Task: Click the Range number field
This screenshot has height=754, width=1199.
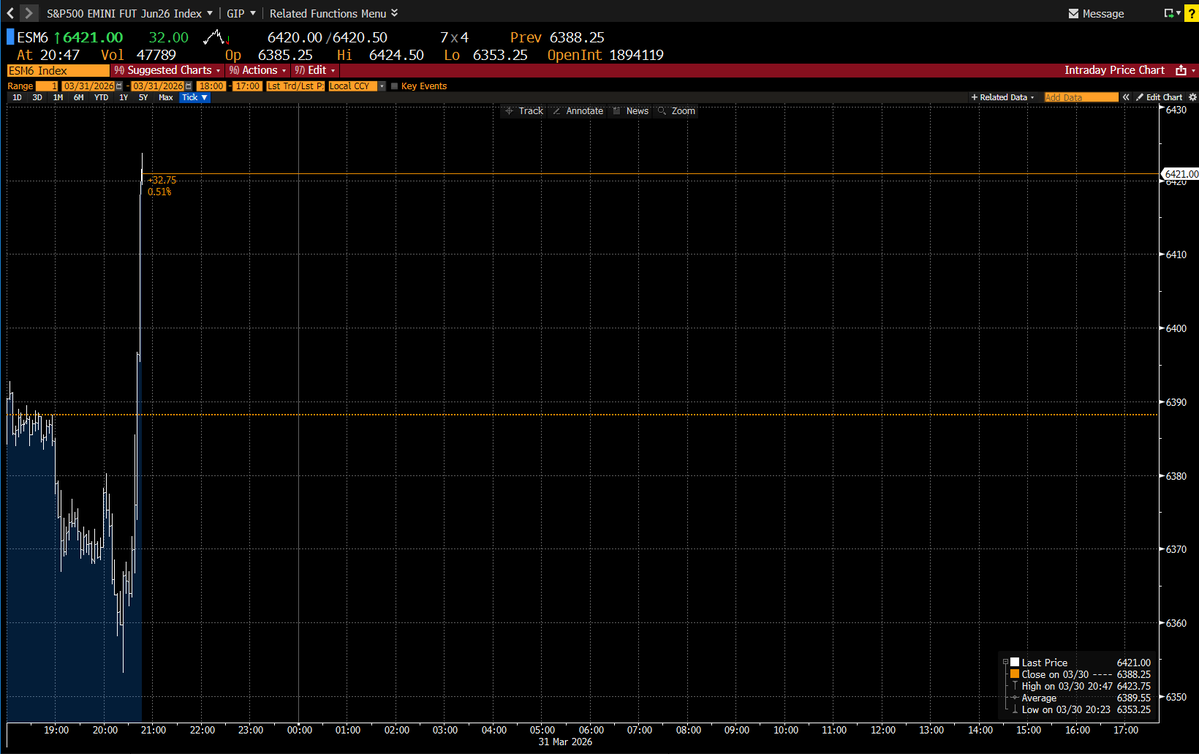Action: (47, 86)
